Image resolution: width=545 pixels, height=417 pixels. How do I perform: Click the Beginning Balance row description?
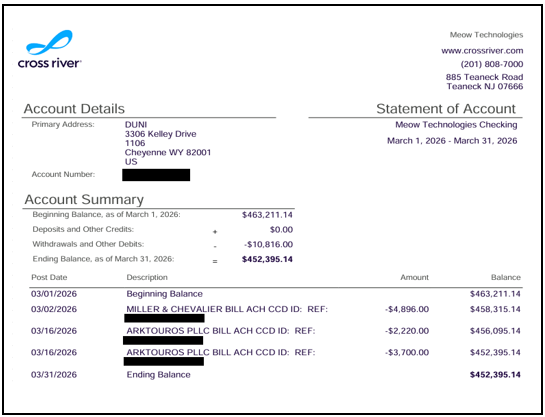click(164, 294)
